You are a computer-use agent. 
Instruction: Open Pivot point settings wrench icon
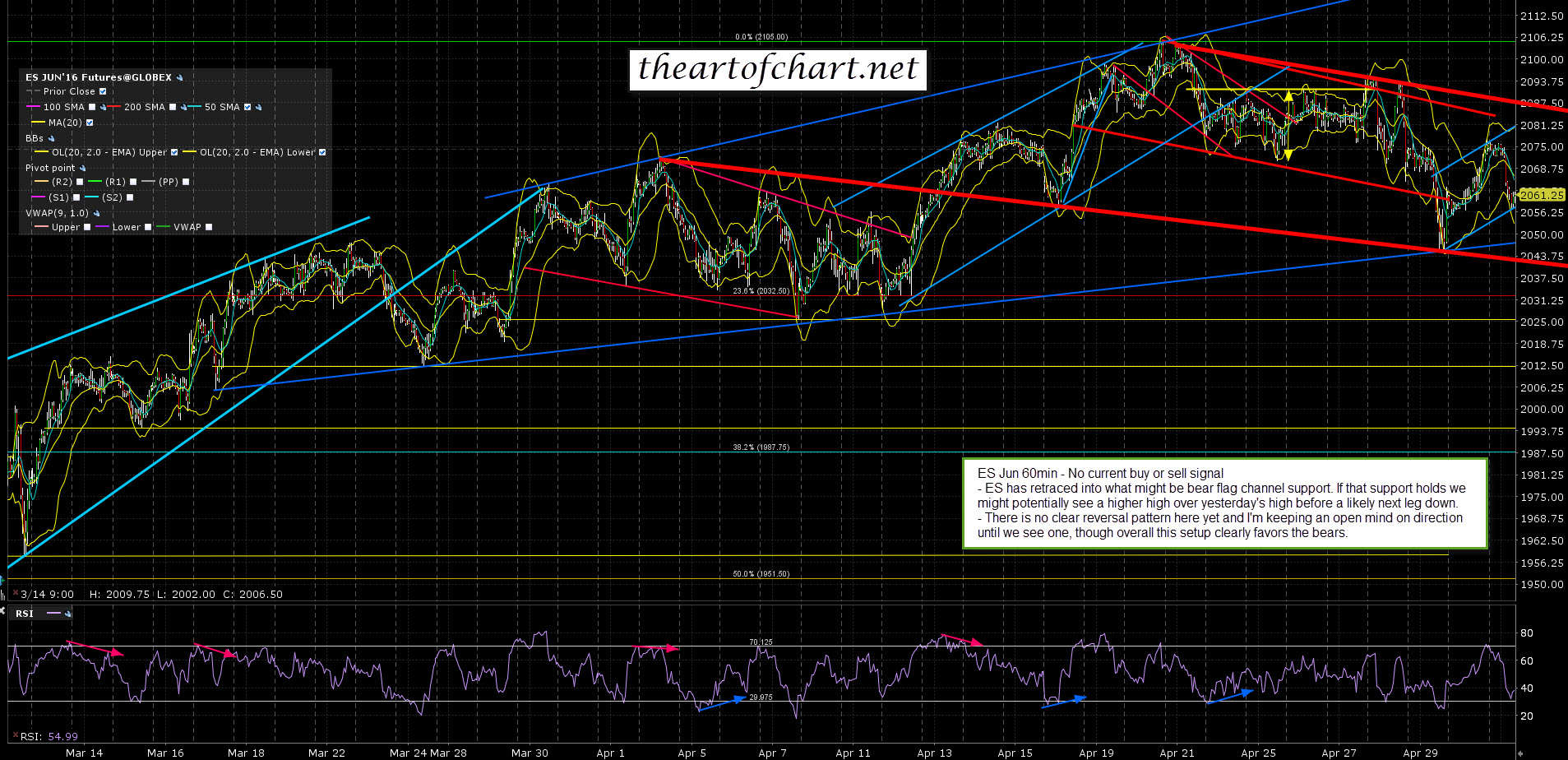(x=83, y=169)
